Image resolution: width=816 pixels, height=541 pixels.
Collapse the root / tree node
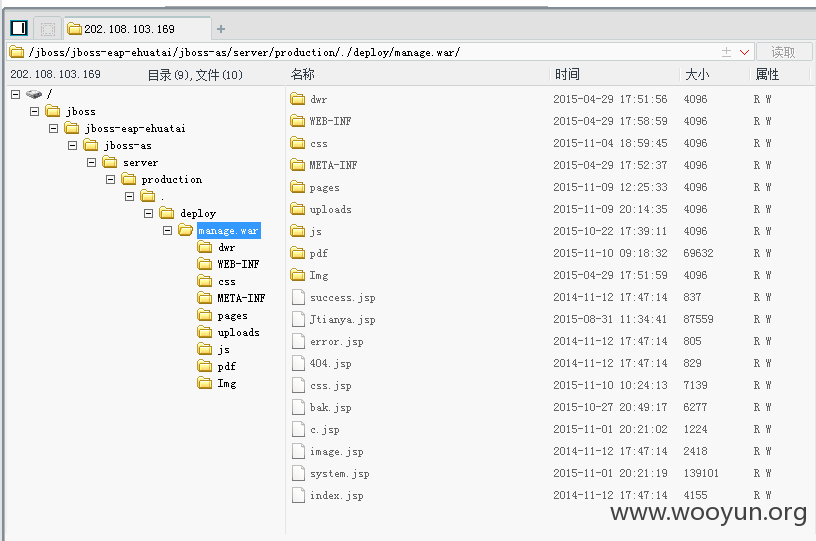tap(16, 94)
